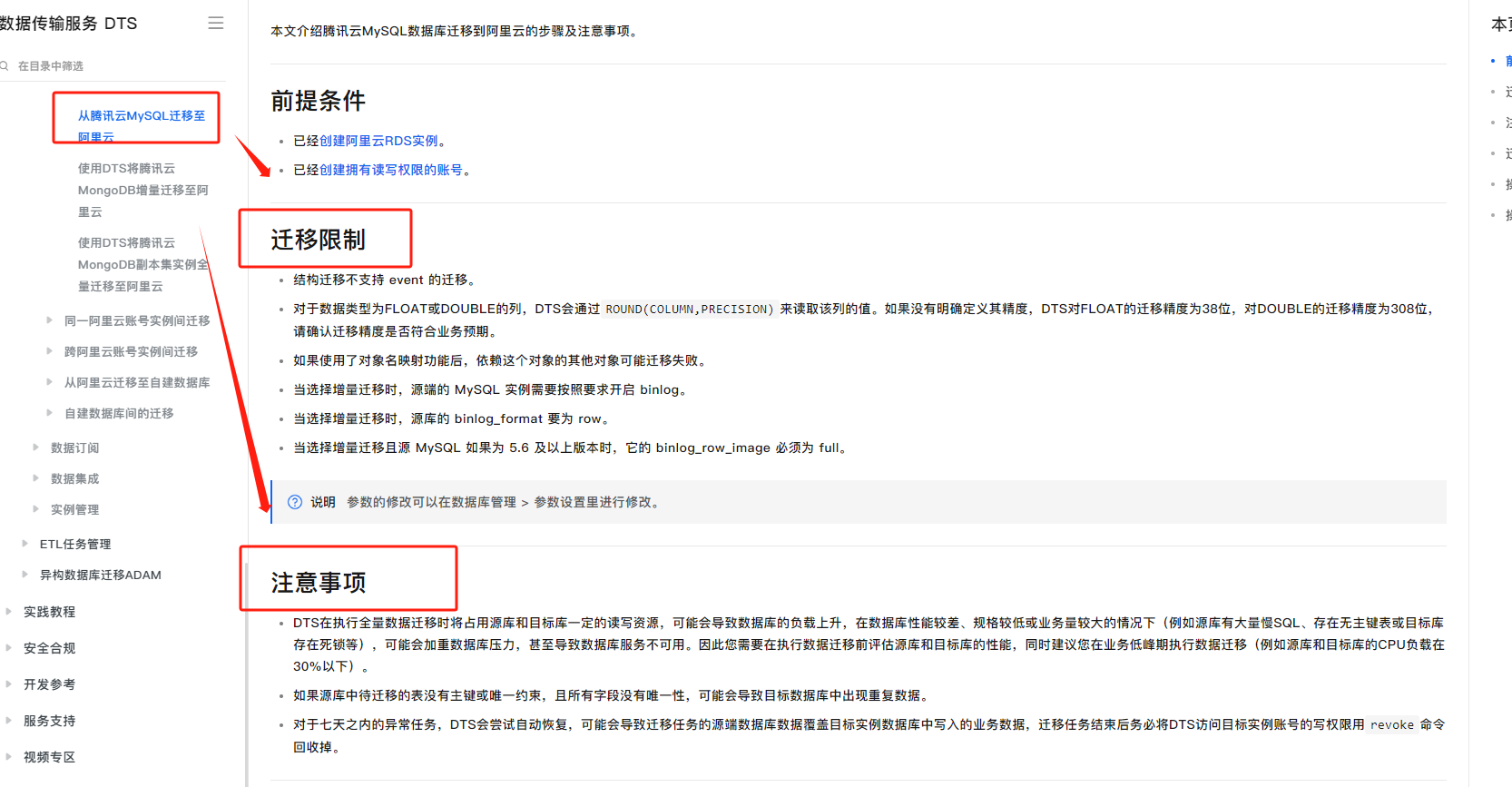Expand the 实例管理 arrow
Viewport: 1512px width, 787px height.
[36, 508]
